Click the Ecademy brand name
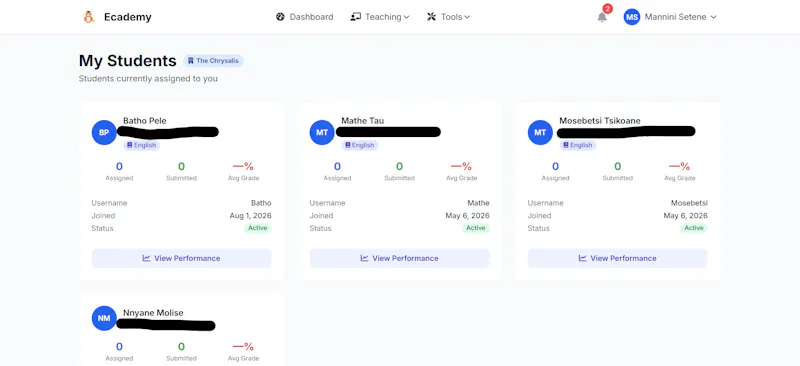 point(128,17)
